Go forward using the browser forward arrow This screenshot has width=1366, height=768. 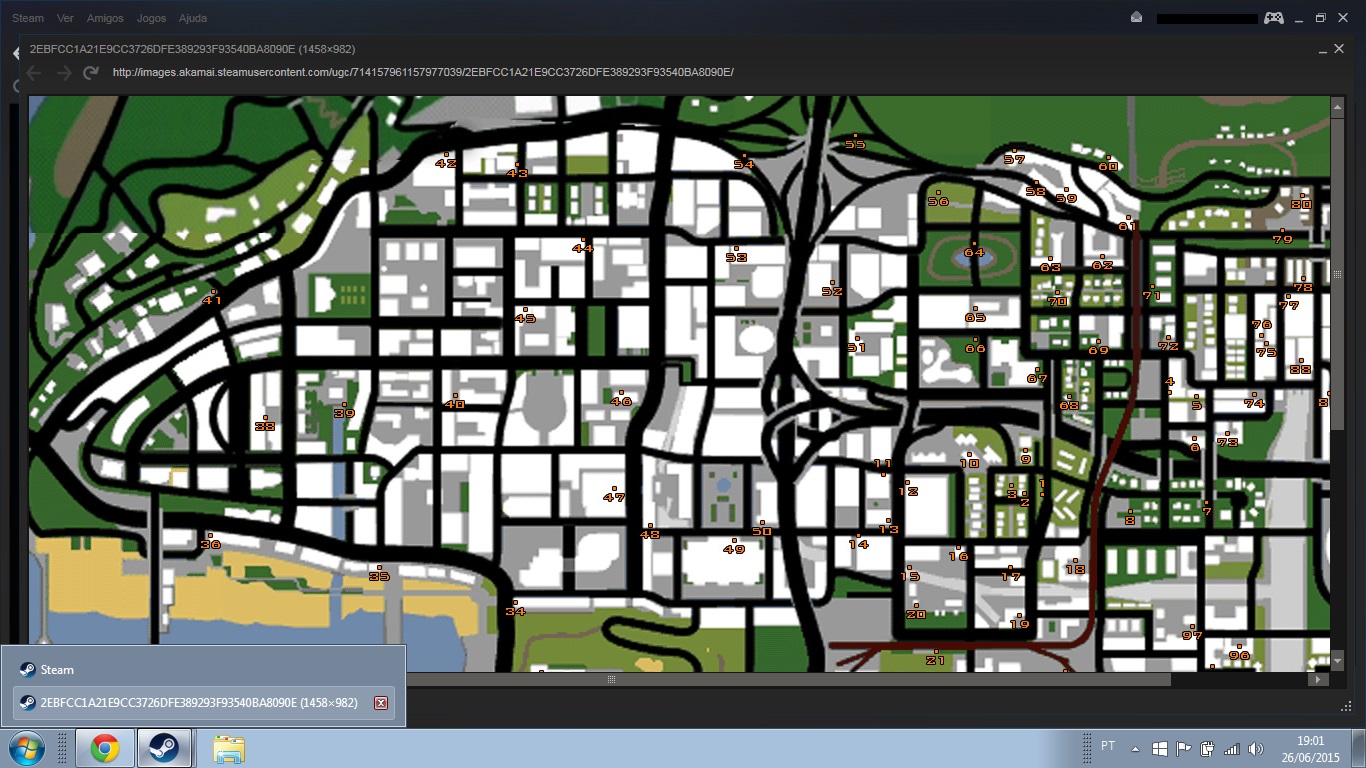click(64, 73)
